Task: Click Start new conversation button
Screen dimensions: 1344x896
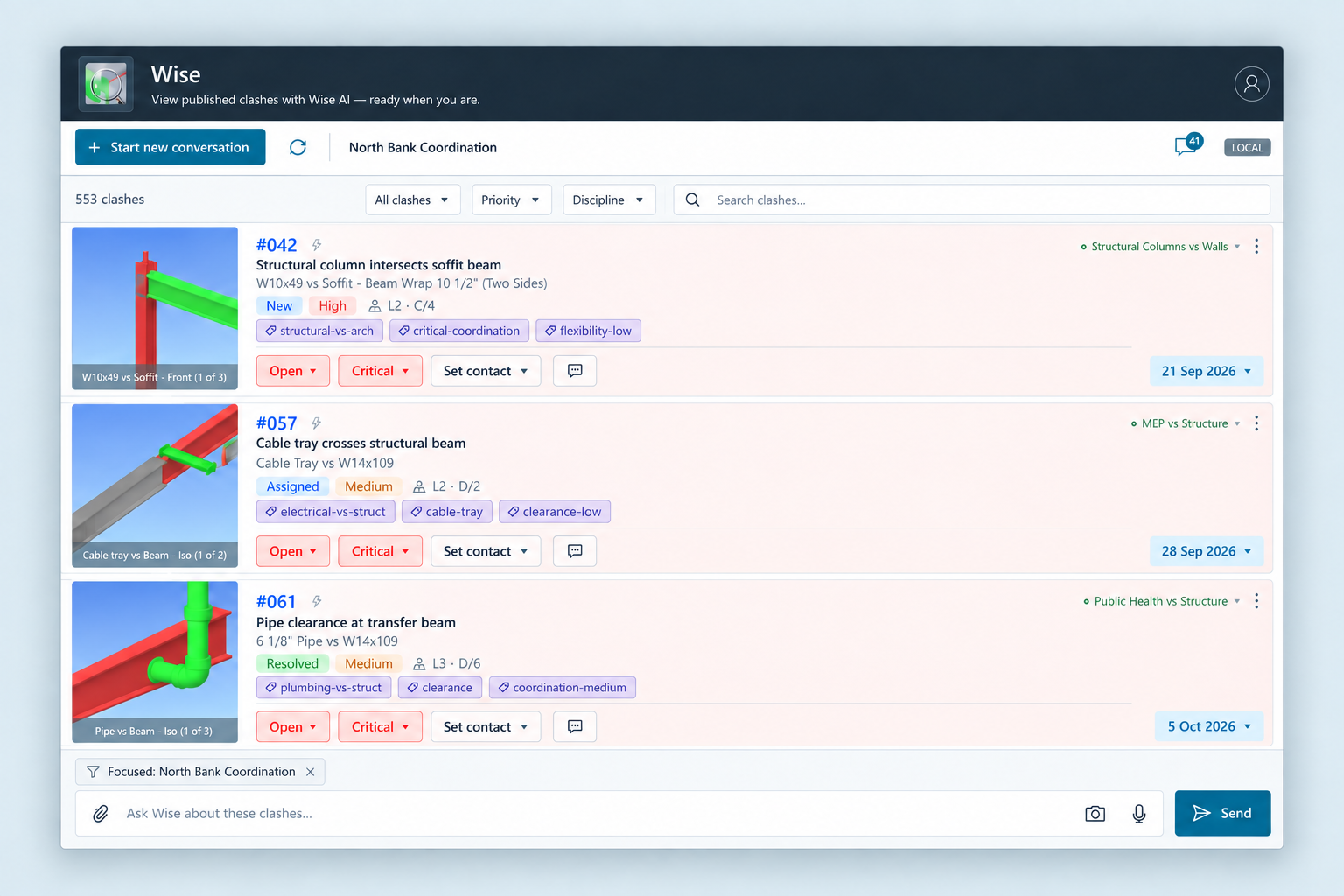Action: click(171, 147)
